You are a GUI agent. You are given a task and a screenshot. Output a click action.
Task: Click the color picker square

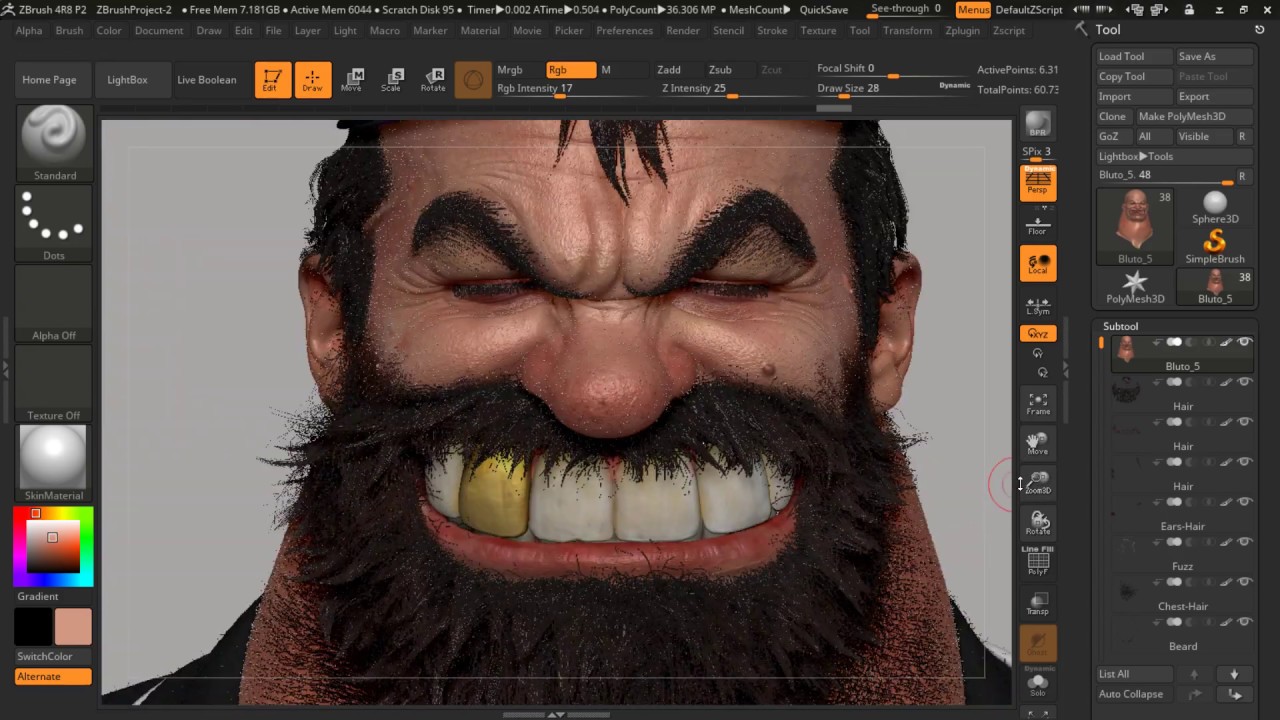(x=53, y=546)
